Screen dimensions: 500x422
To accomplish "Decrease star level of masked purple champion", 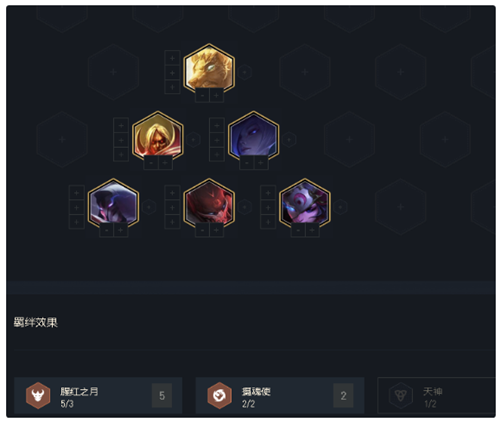I will (298, 230).
